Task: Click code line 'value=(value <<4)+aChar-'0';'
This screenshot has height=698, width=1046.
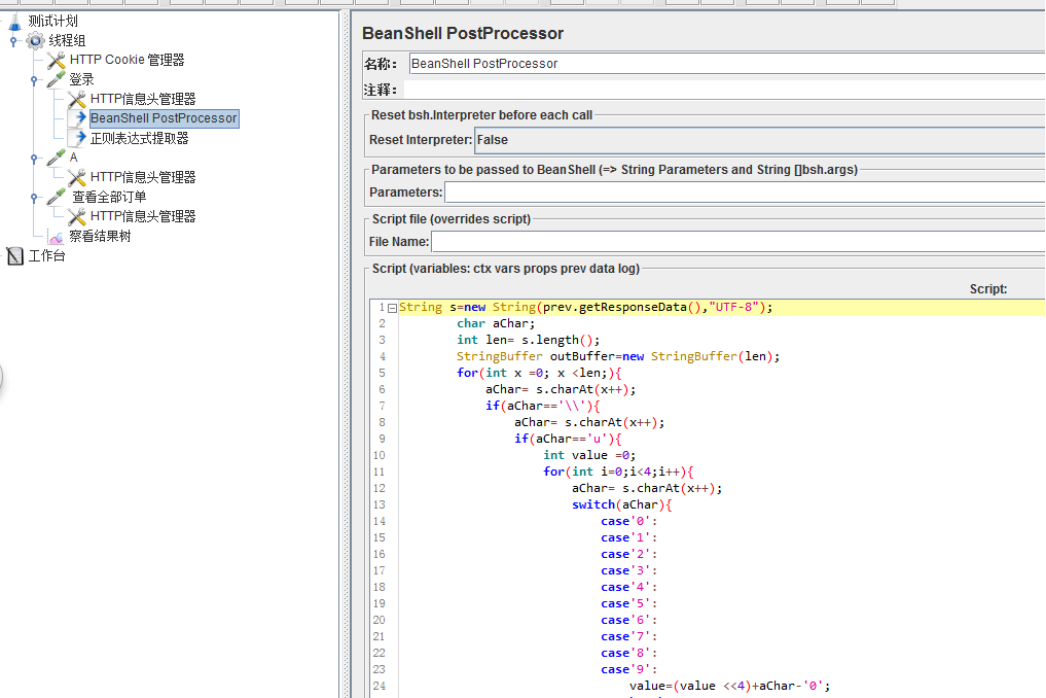Action: tap(730, 686)
